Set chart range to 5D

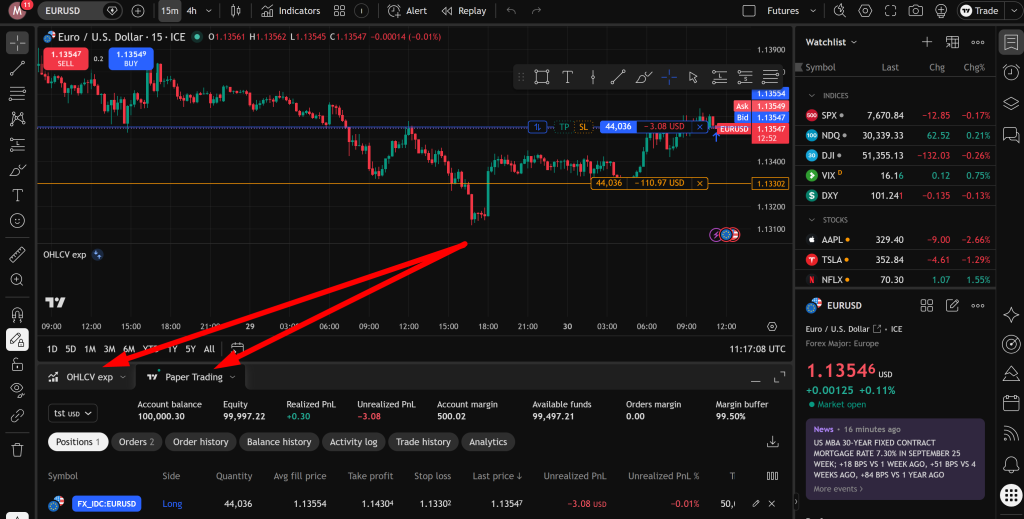pos(71,349)
